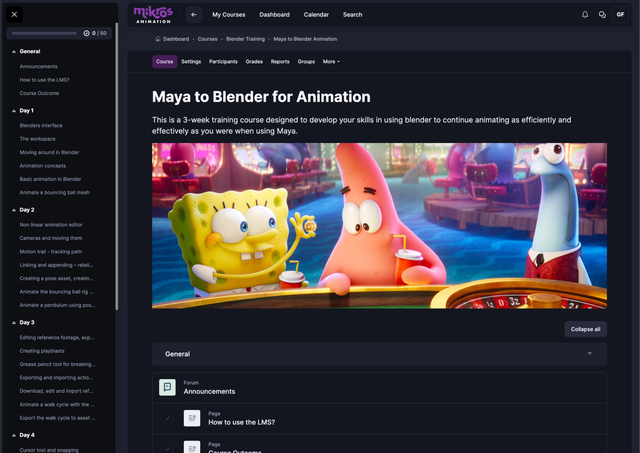The height and width of the screenshot is (453, 640).
Task: Click Blender Training in the breadcrumb
Action: point(245,39)
